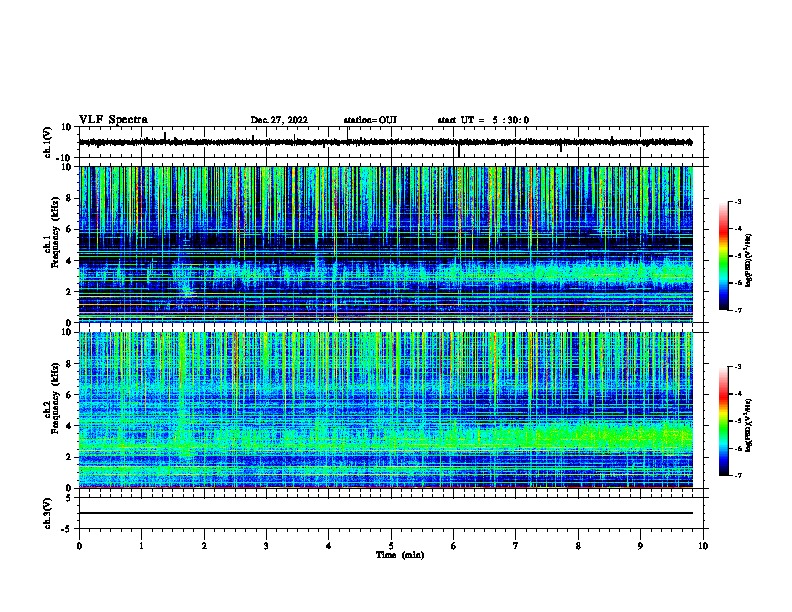Click the "Time (min)" axis label

click(400, 555)
